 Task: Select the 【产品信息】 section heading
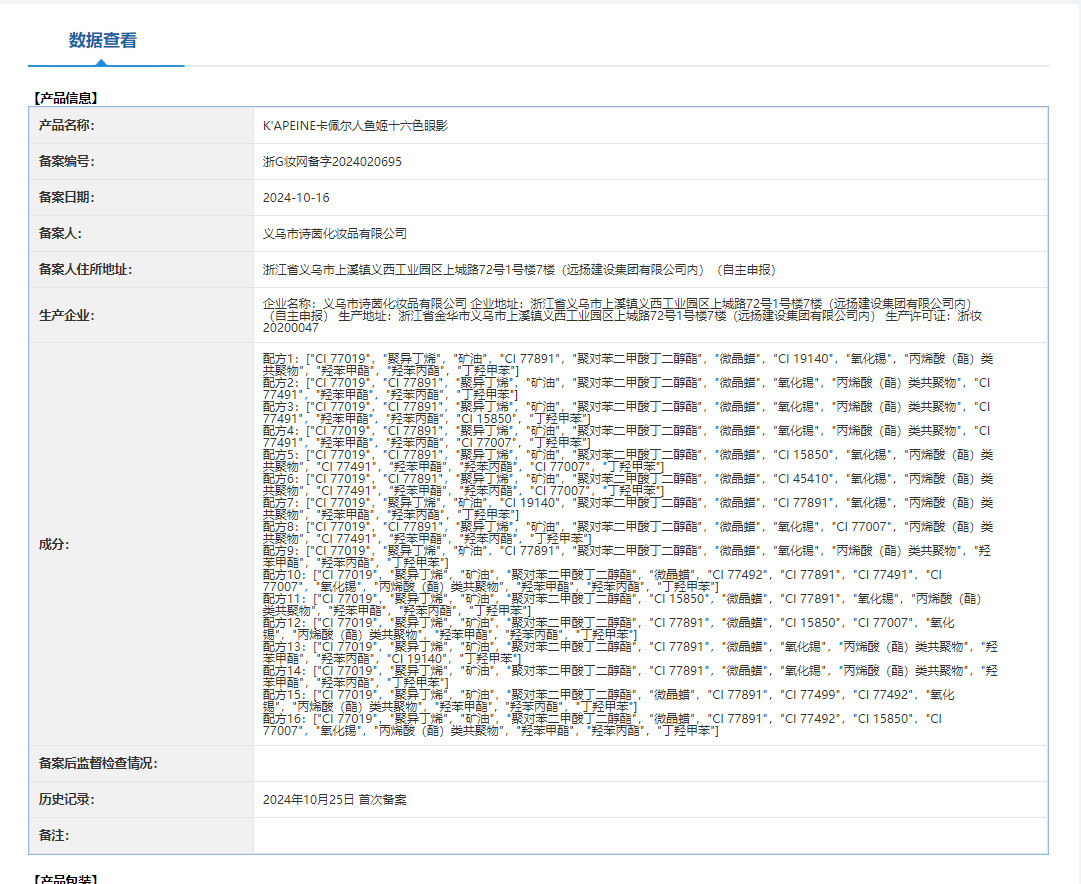65,98
